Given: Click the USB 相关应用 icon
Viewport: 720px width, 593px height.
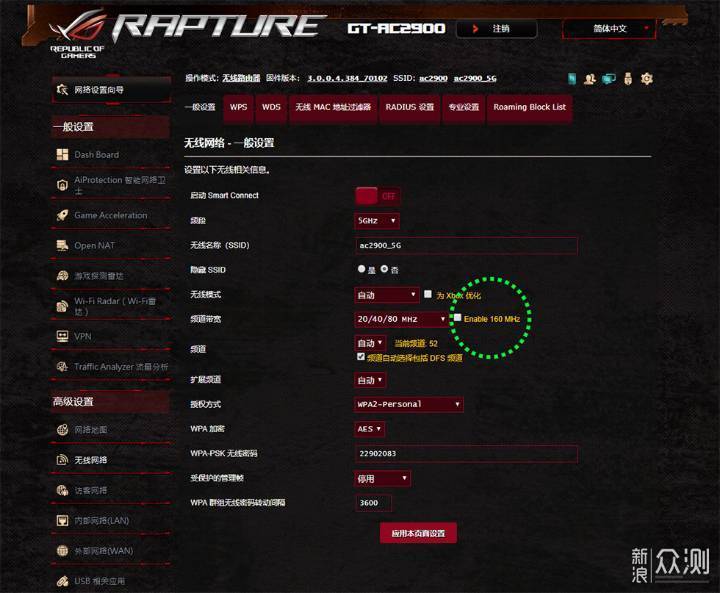Looking at the screenshot, I should (62, 581).
